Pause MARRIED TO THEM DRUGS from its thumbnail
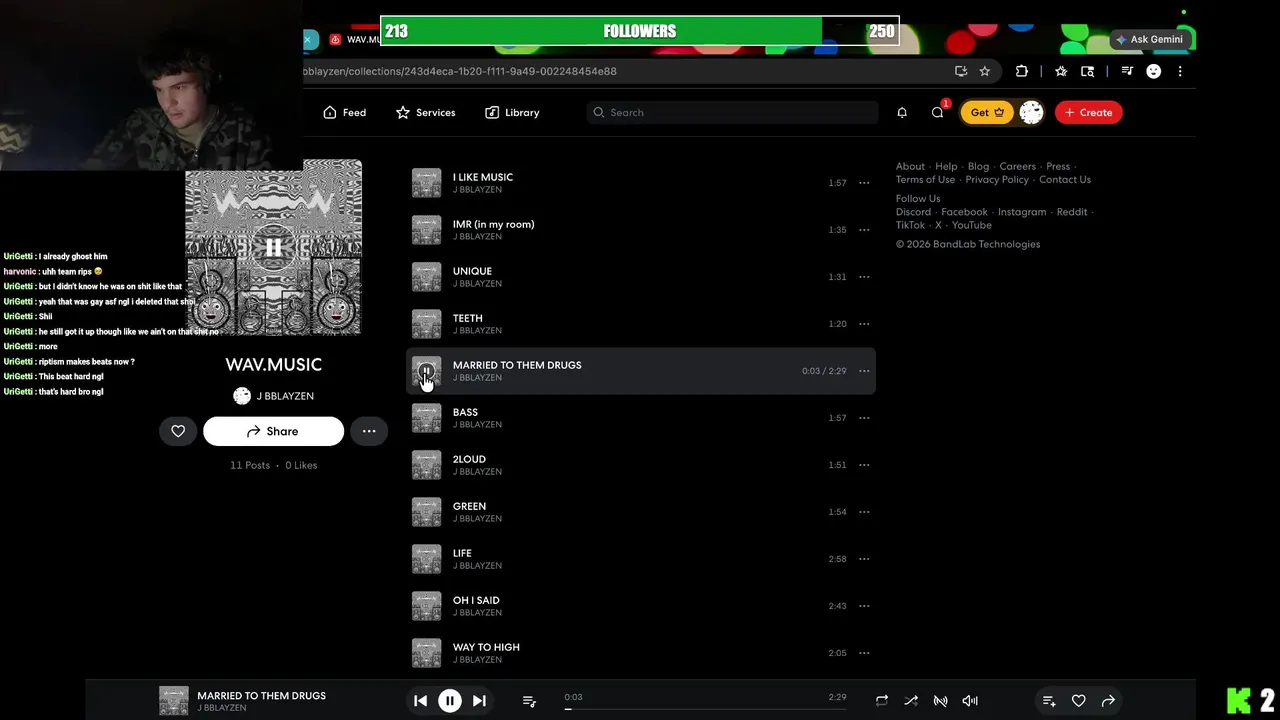This screenshot has width=1280, height=720. pyautogui.click(x=426, y=371)
